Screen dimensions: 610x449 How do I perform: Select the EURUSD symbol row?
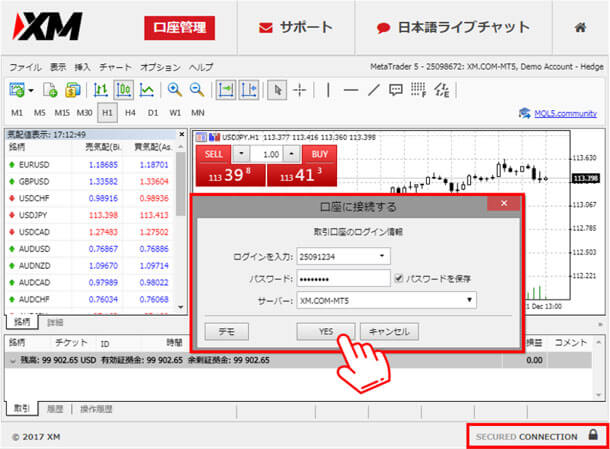click(x=90, y=165)
